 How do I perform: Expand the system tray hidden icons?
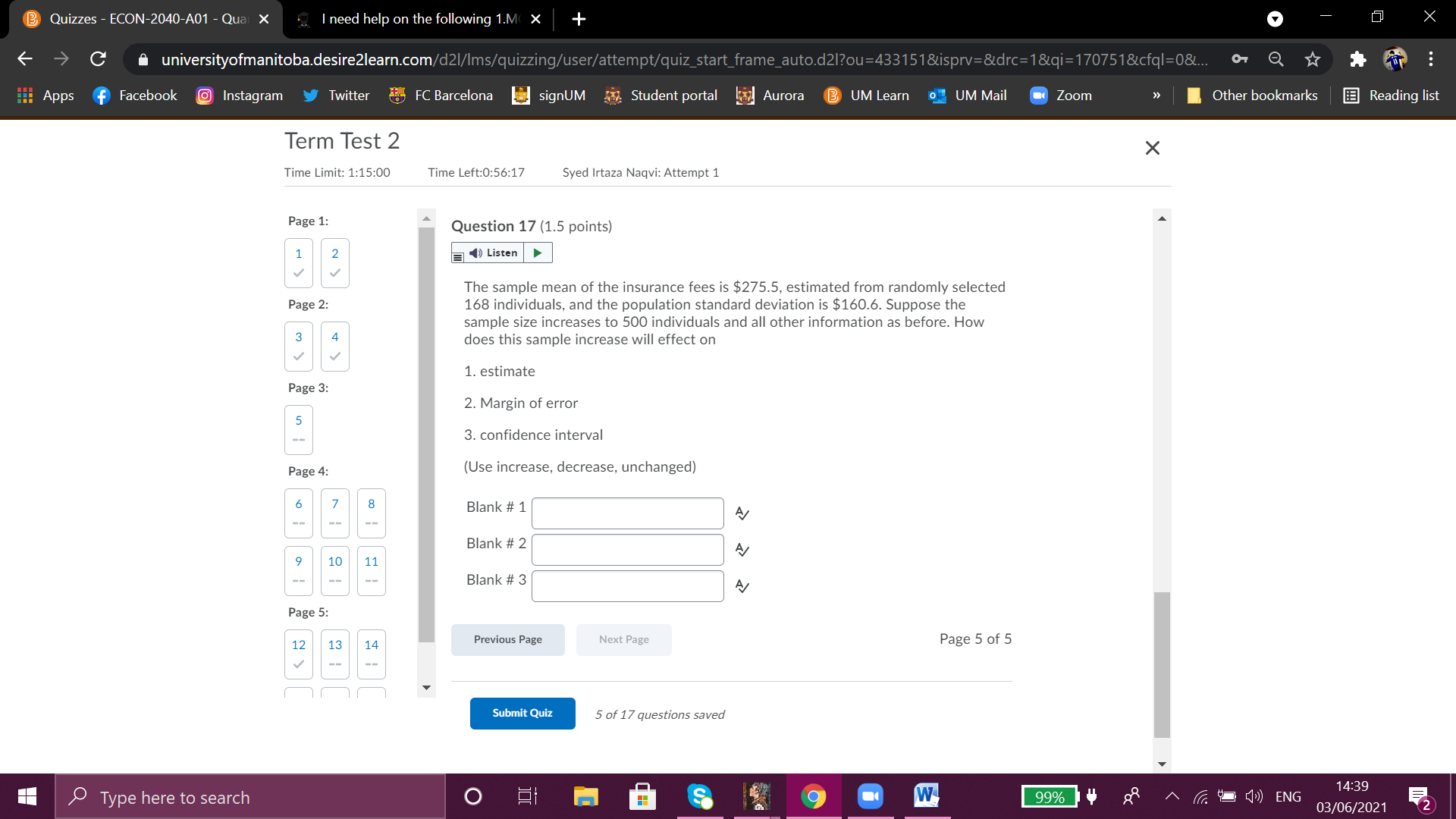1172,796
